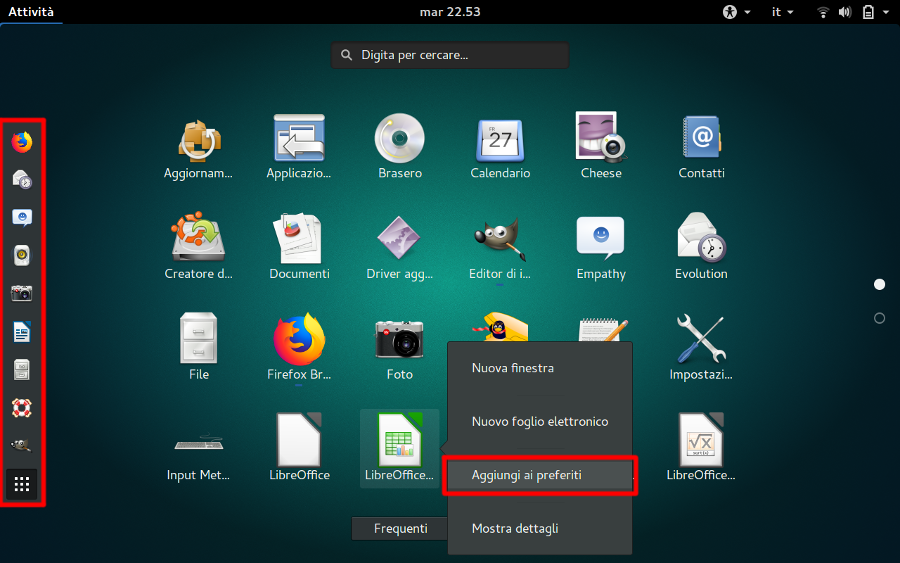The width and height of the screenshot is (900, 563).
Task: Open the Calendario app icon
Action: click(500, 139)
